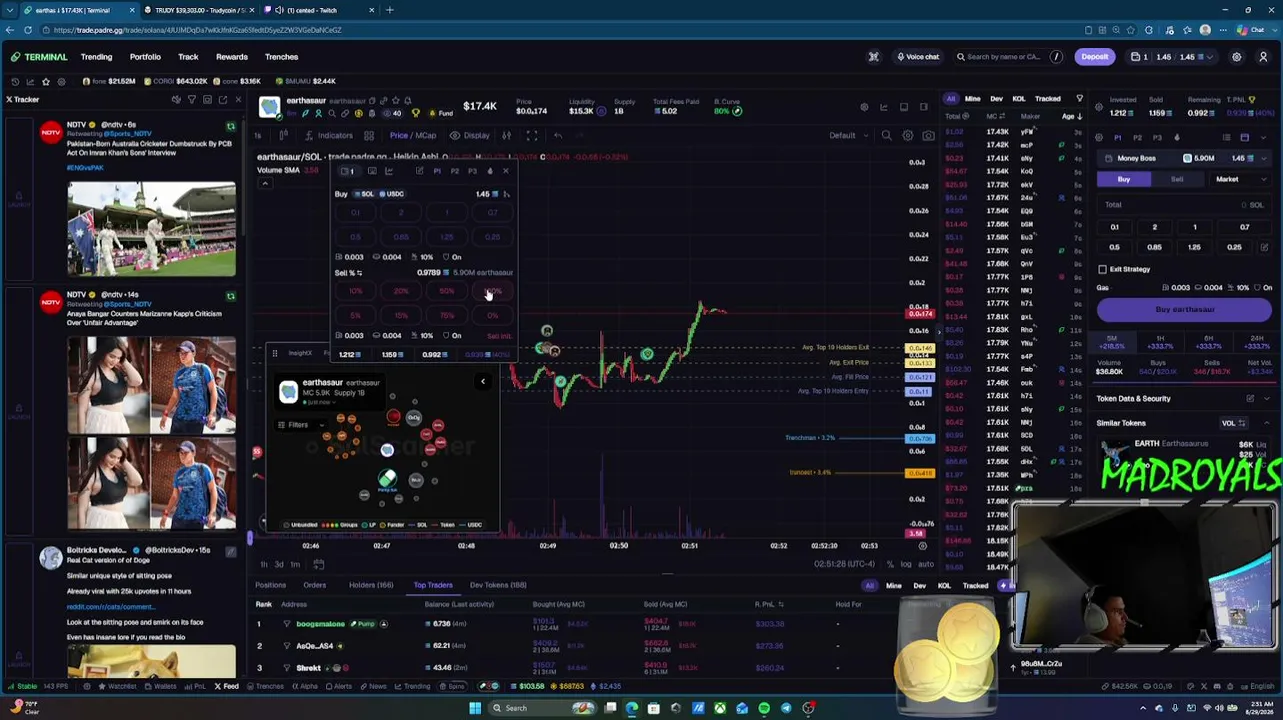Choose the 0.1 SOL preset amount
This screenshot has height=720, width=1283.
pos(1114,227)
